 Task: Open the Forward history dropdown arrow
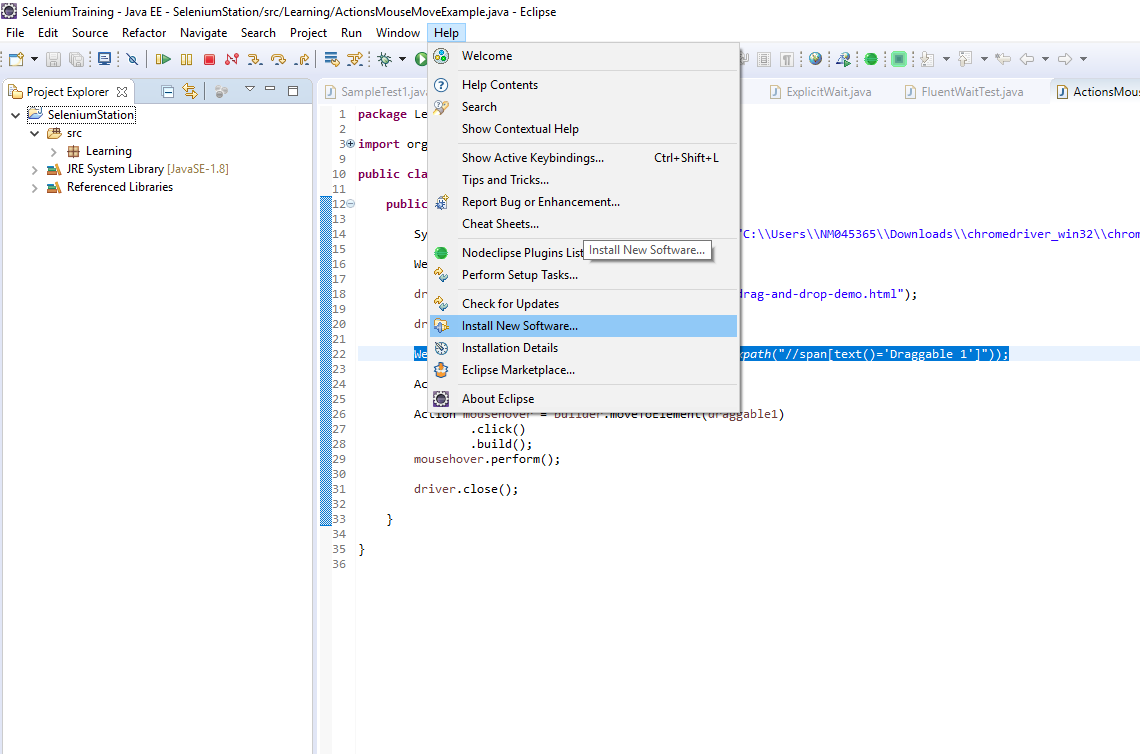pyautogui.click(x=1083, y=59)
